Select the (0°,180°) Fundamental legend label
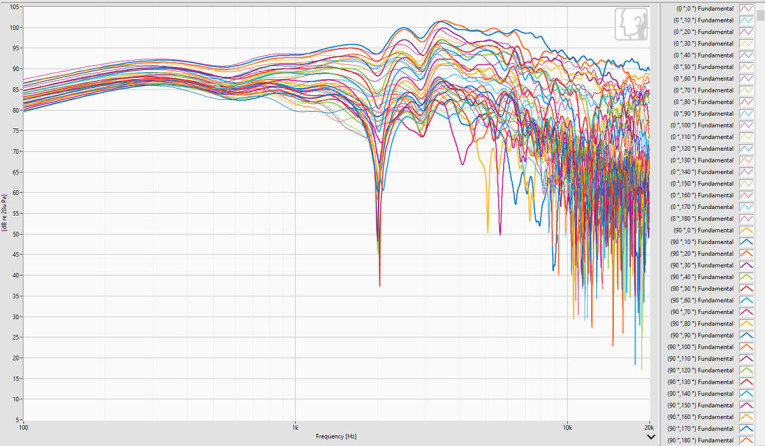This screenshot has height=446, width=765. [703, 218]
